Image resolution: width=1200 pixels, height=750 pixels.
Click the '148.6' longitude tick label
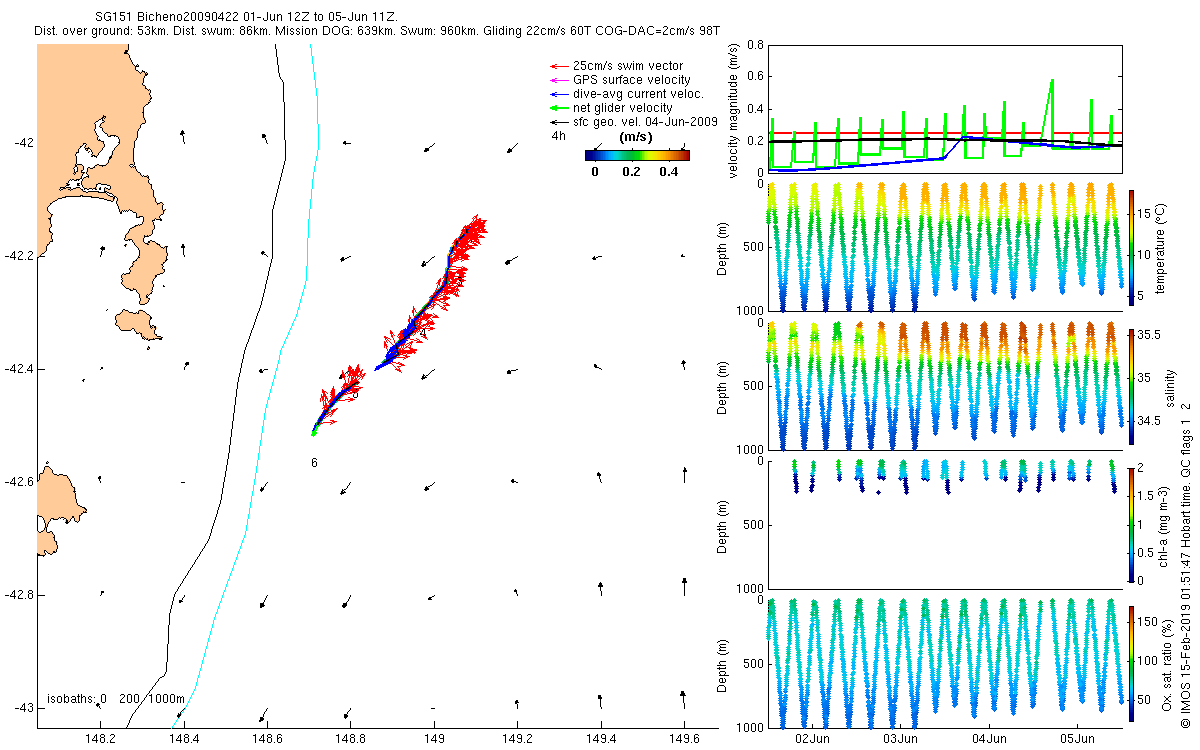(267, 740)
